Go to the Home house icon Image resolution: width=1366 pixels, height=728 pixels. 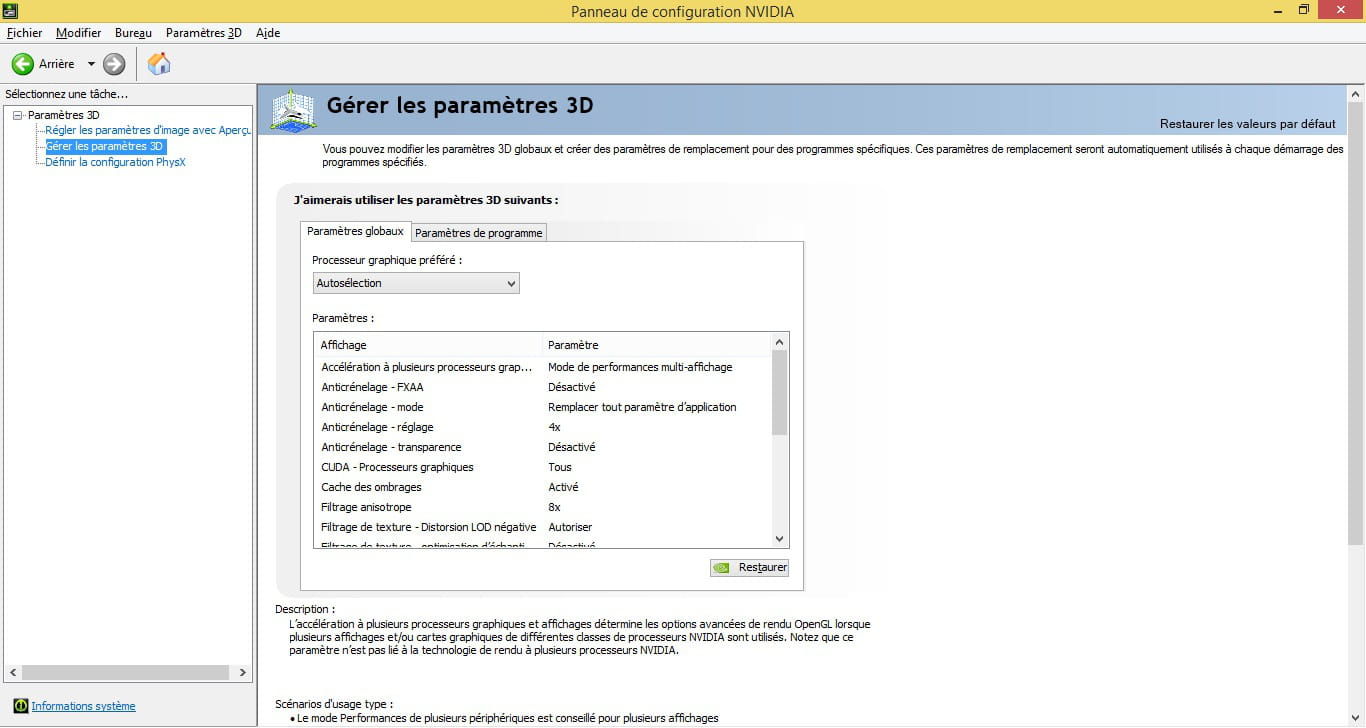coord(159,64)
